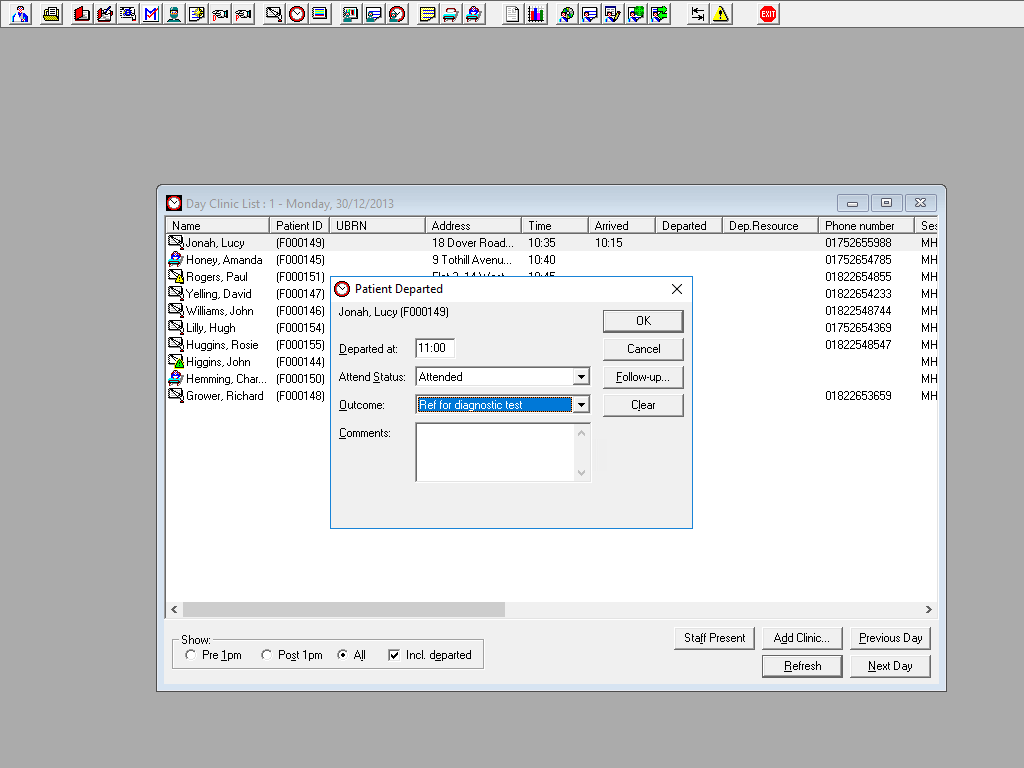Click the person with CD disc icon
1024x768 pixels.
pos(566,14)
